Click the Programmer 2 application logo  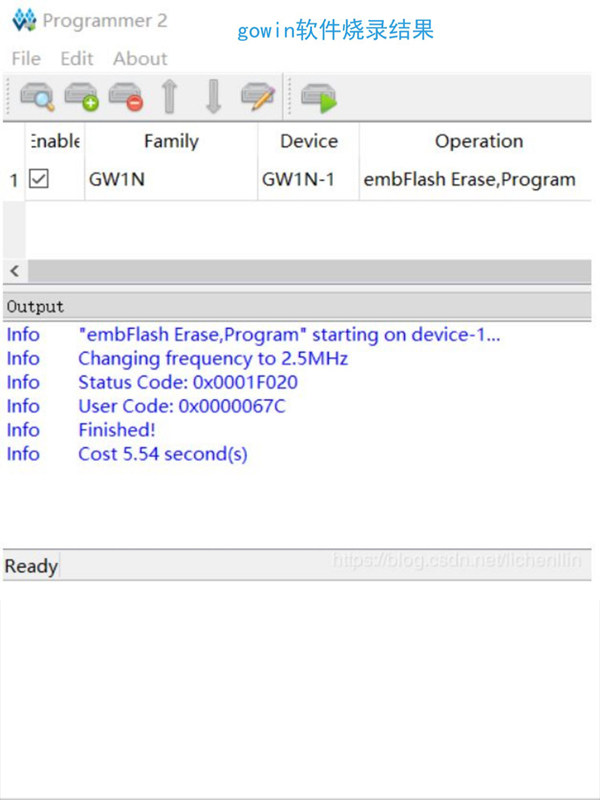[x=24, y=20]
